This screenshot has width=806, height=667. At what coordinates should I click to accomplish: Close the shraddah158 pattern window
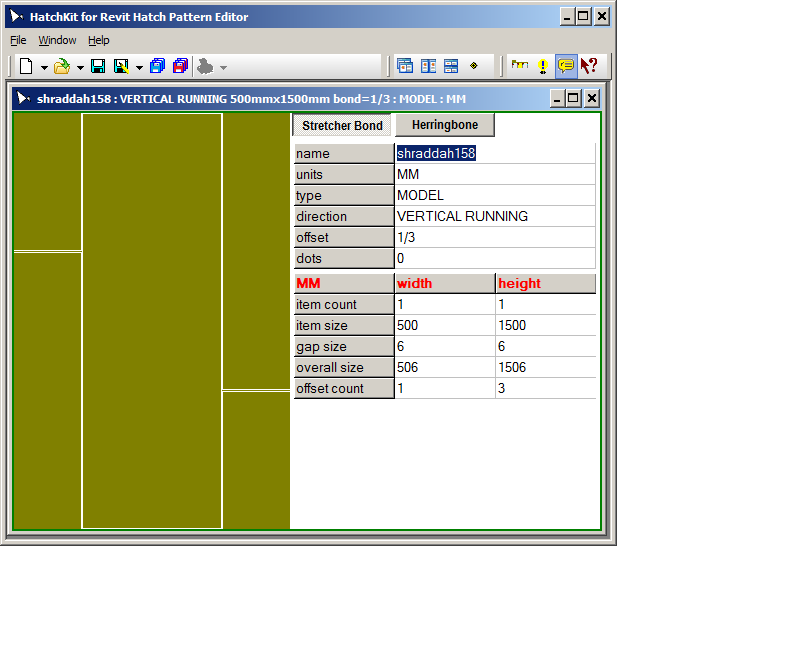pyautogui.click(x=592, y=98)
